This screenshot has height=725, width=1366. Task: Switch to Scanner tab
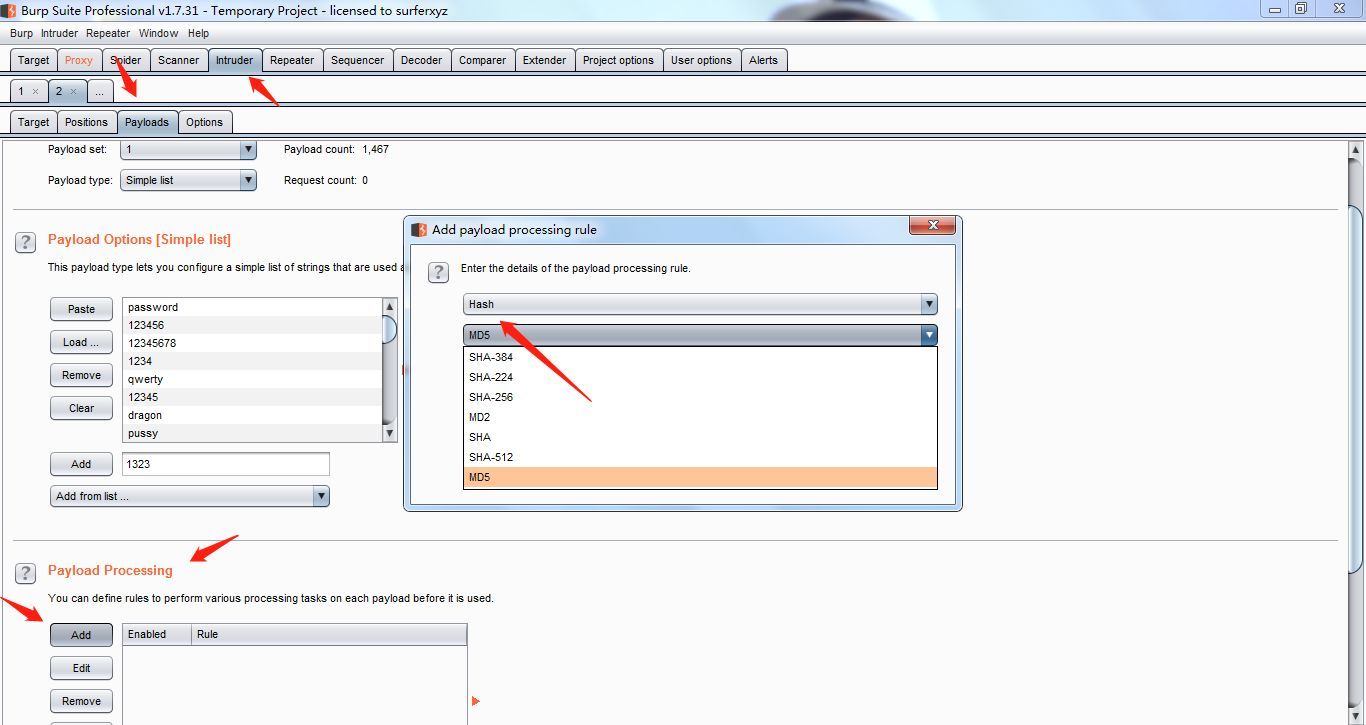point(179,60)
